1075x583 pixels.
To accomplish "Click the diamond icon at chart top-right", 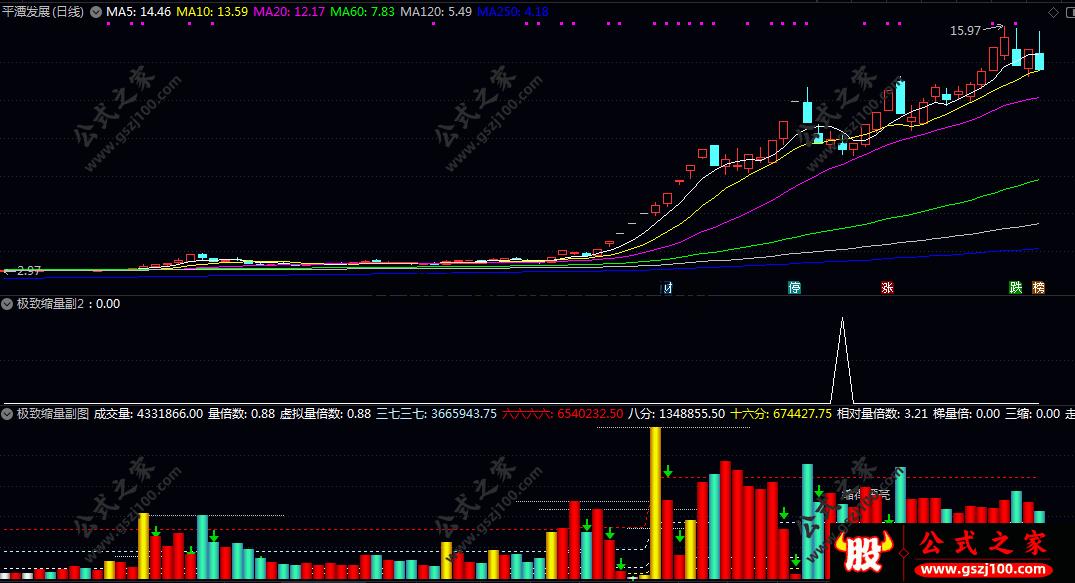I will point(1054,12).
